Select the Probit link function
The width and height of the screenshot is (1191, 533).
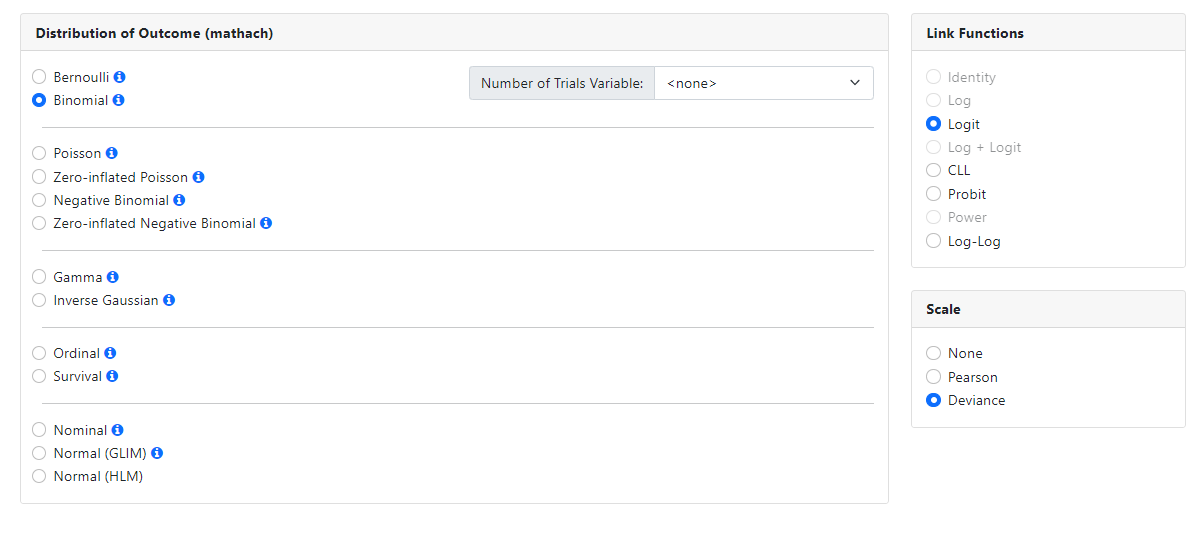pos(933,194)
